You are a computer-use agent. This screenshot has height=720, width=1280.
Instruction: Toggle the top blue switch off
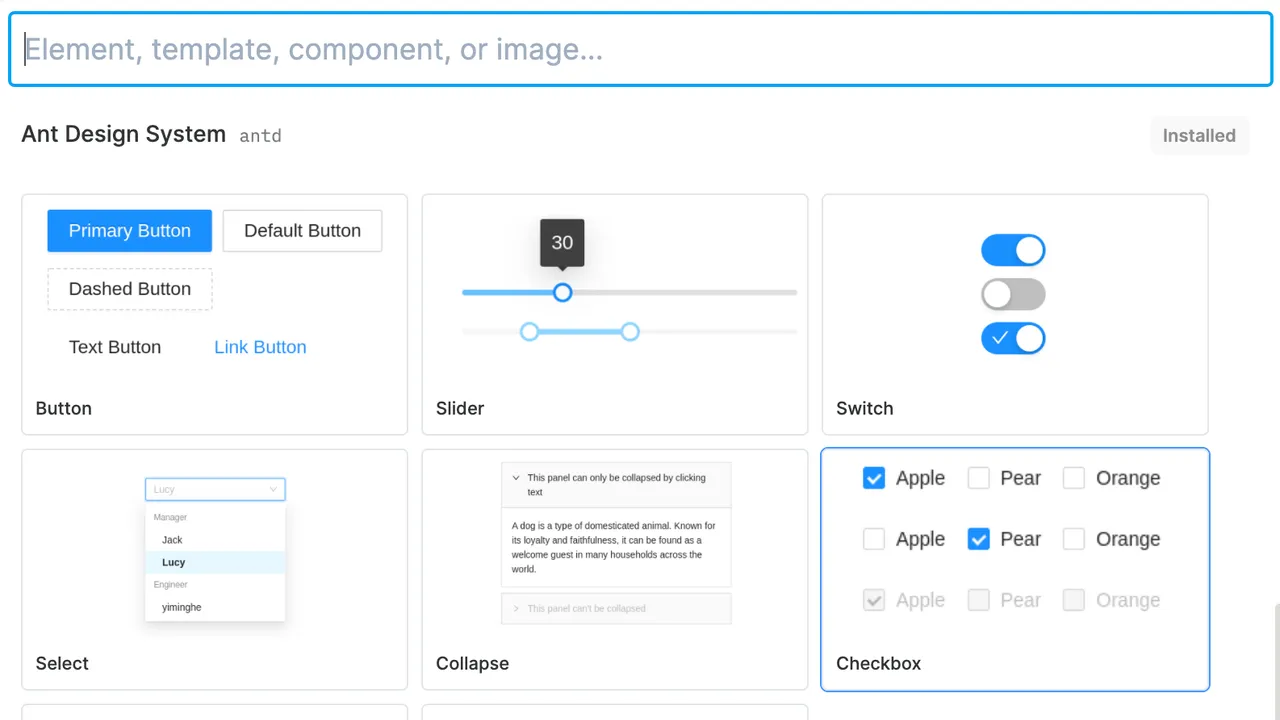tap(1013, 250)
